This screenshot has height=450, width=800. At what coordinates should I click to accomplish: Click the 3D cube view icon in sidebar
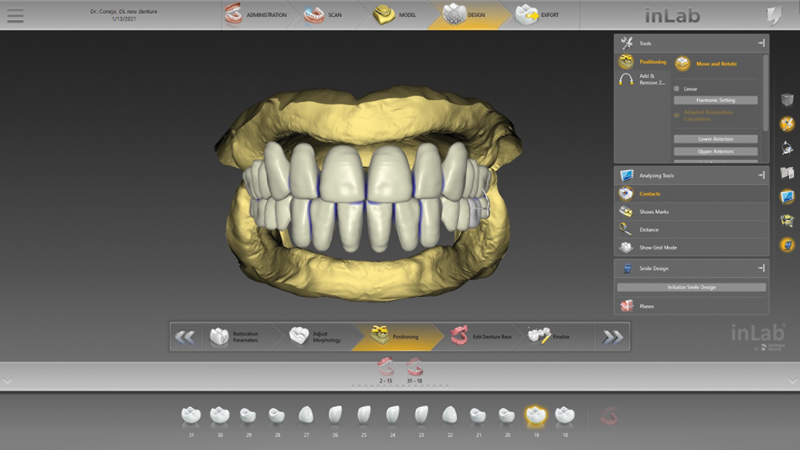tap(787, 100)
